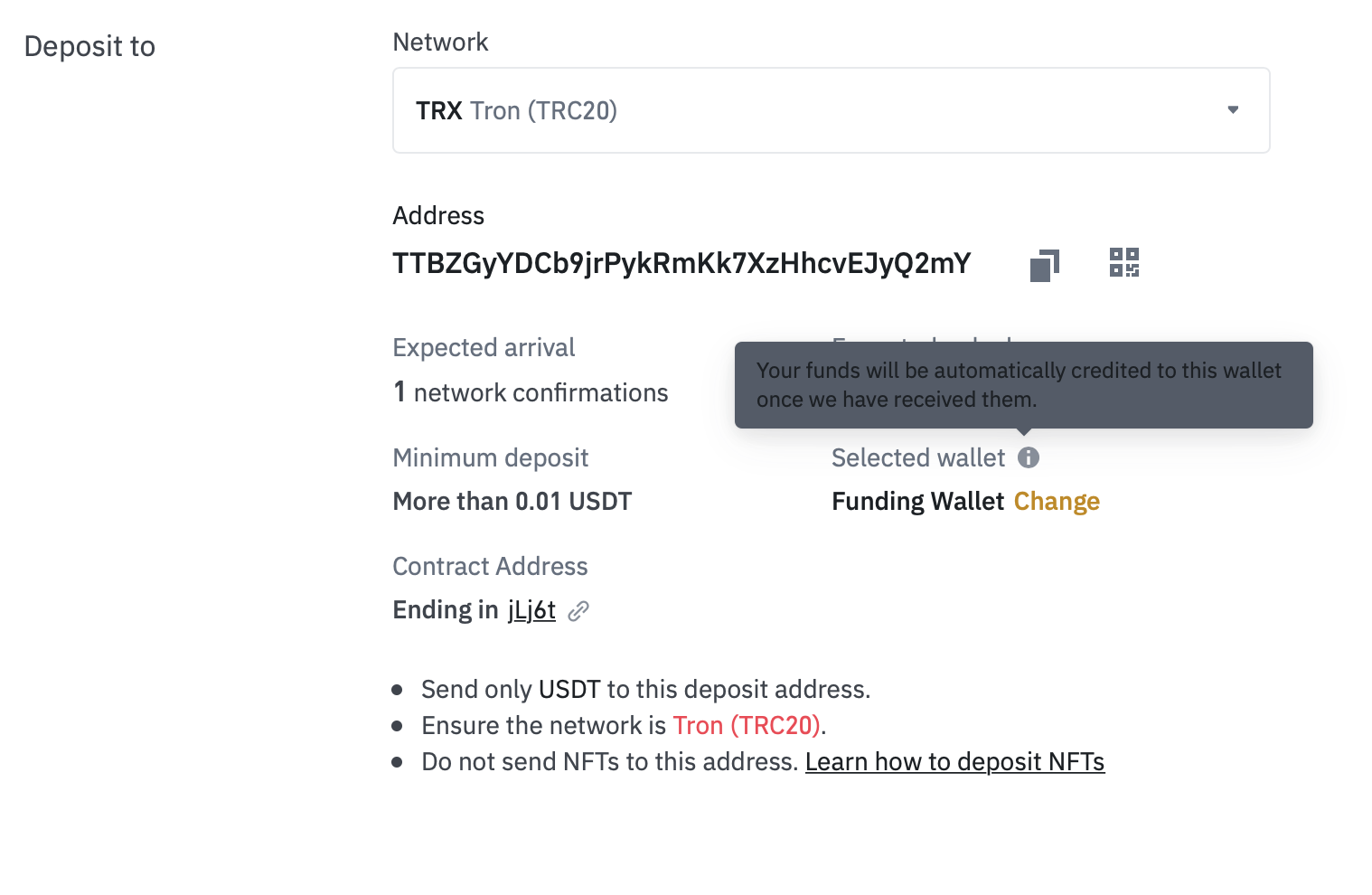This screenshot has height=895, width=1372.
Task: Copy the deposit address using copy icon
Action: (1045, 265)
